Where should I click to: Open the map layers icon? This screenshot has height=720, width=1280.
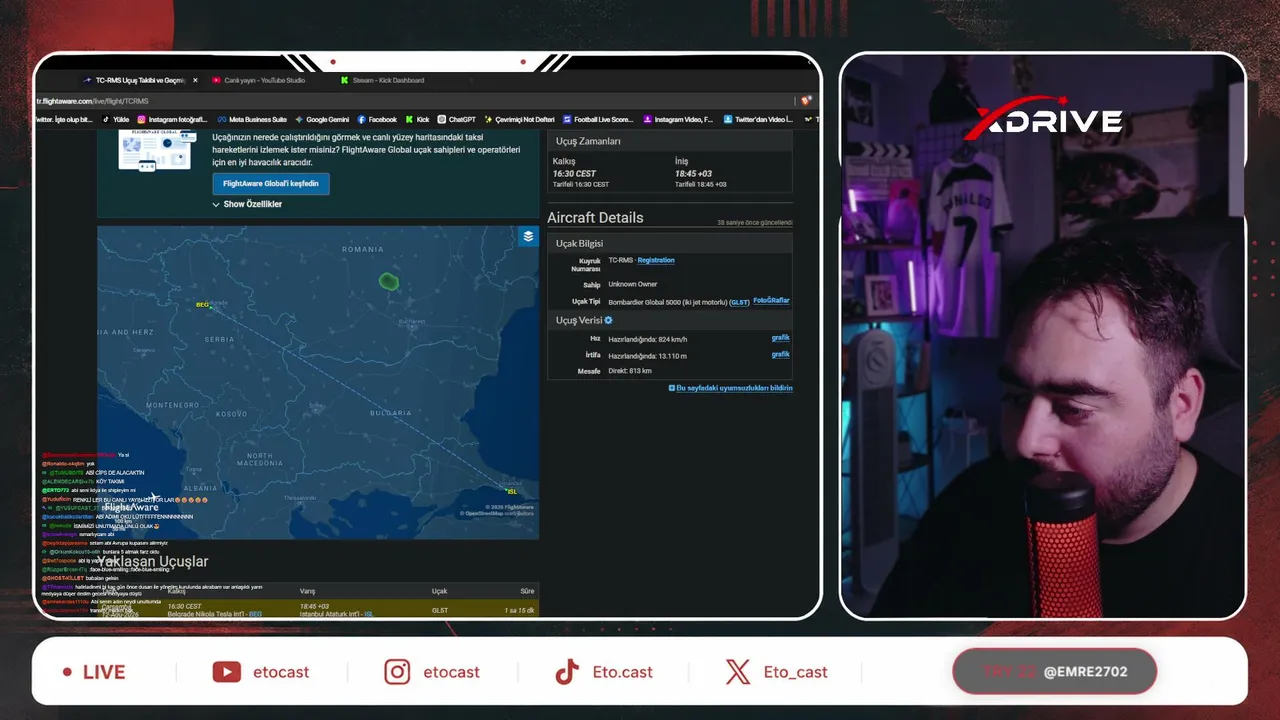click(529, 237)
